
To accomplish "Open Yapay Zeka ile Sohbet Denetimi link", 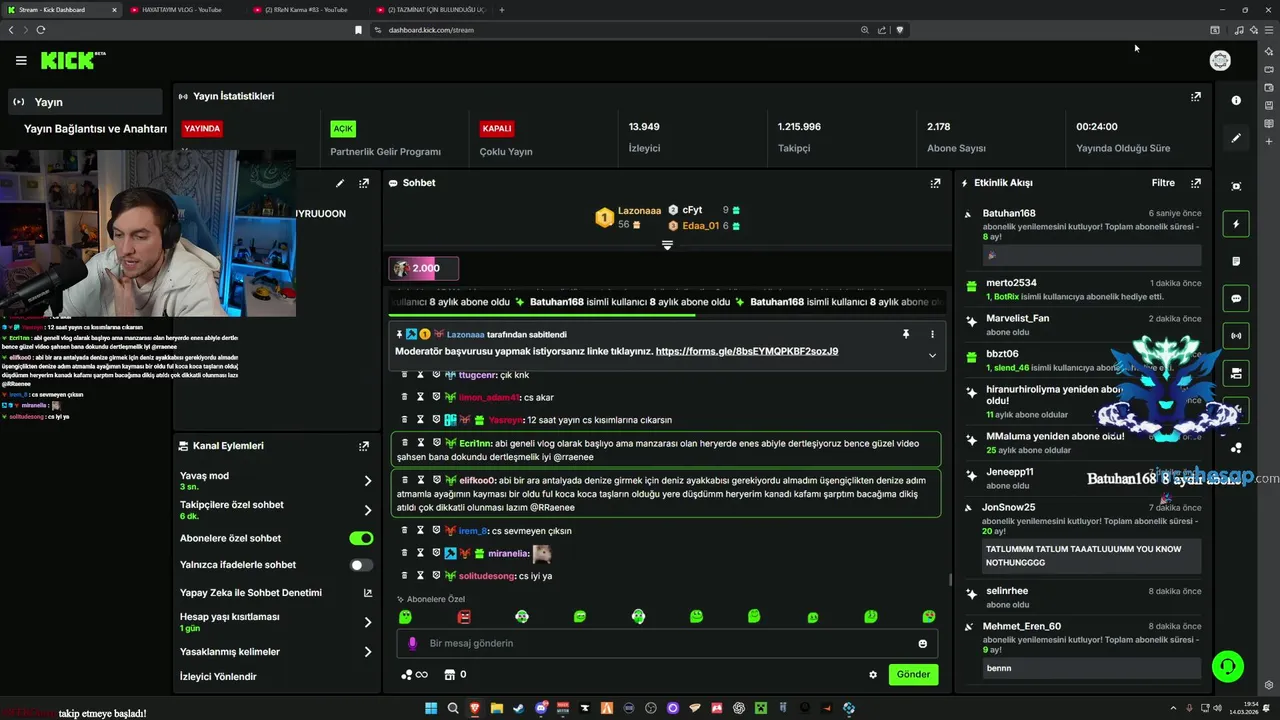I will click(276, 593).
